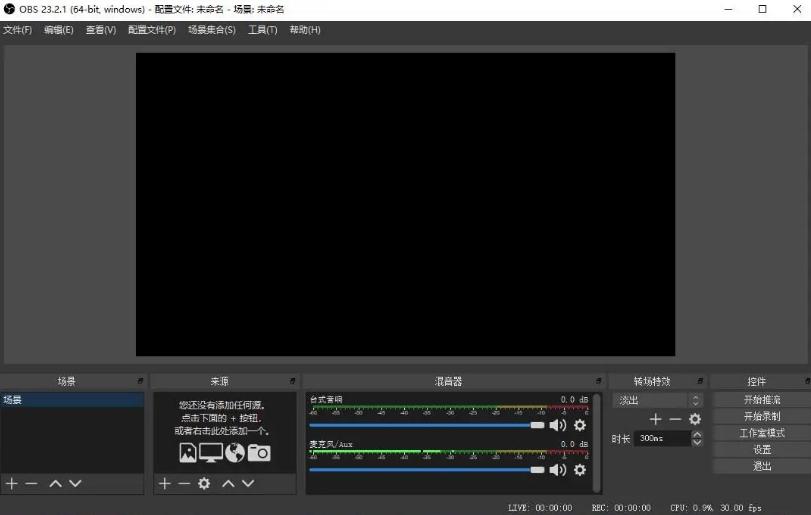Image resolution: width=811 pixels, height=515 pixels.
Task: Decrease 时长 duration with down arrow
Action: [x=697, y=442]
